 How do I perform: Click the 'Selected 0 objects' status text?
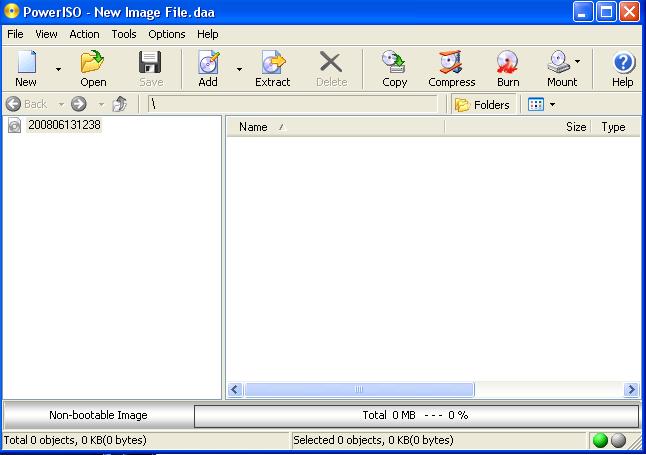373,440
